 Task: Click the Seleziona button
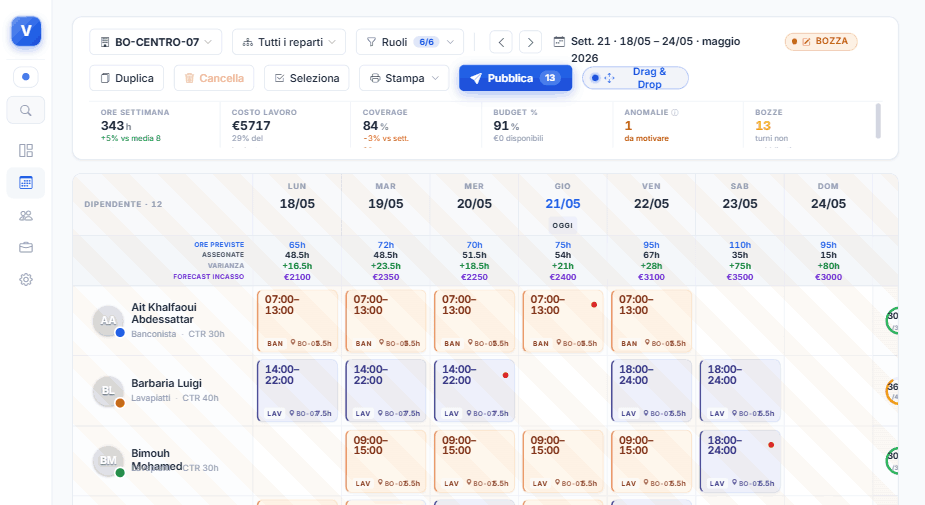coord(307,78)
